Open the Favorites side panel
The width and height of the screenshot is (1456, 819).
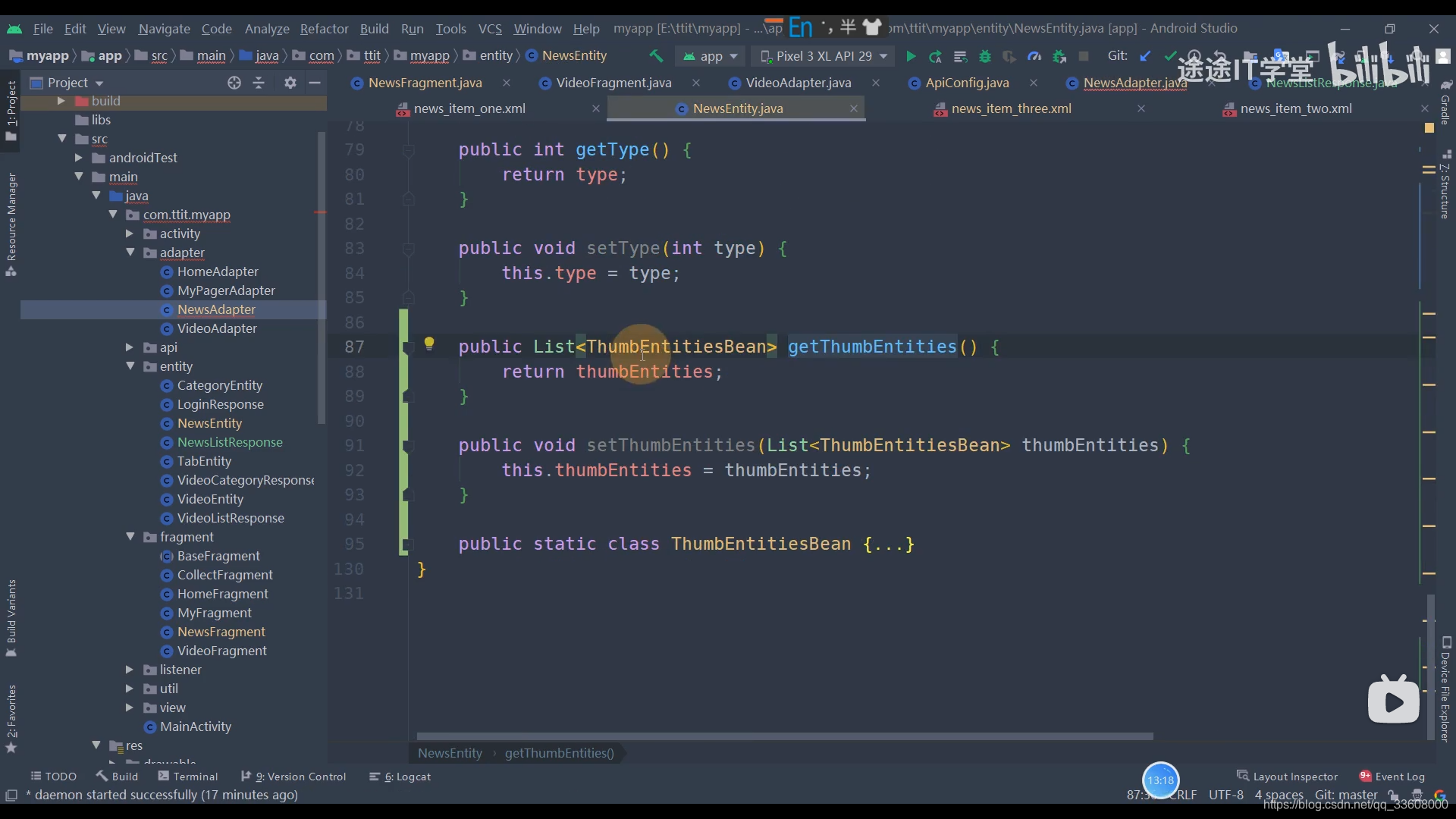coord(11,719)
